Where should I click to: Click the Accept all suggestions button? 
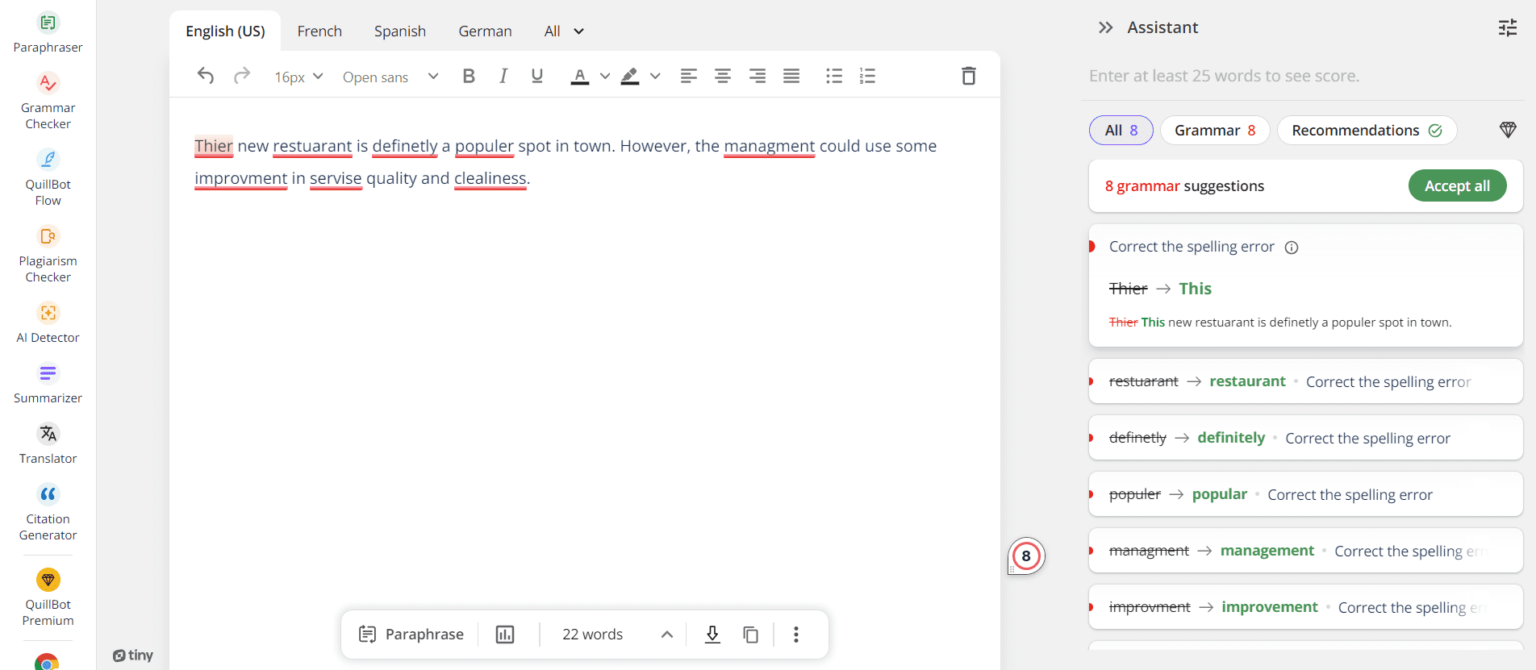(x=1457, y=185)
